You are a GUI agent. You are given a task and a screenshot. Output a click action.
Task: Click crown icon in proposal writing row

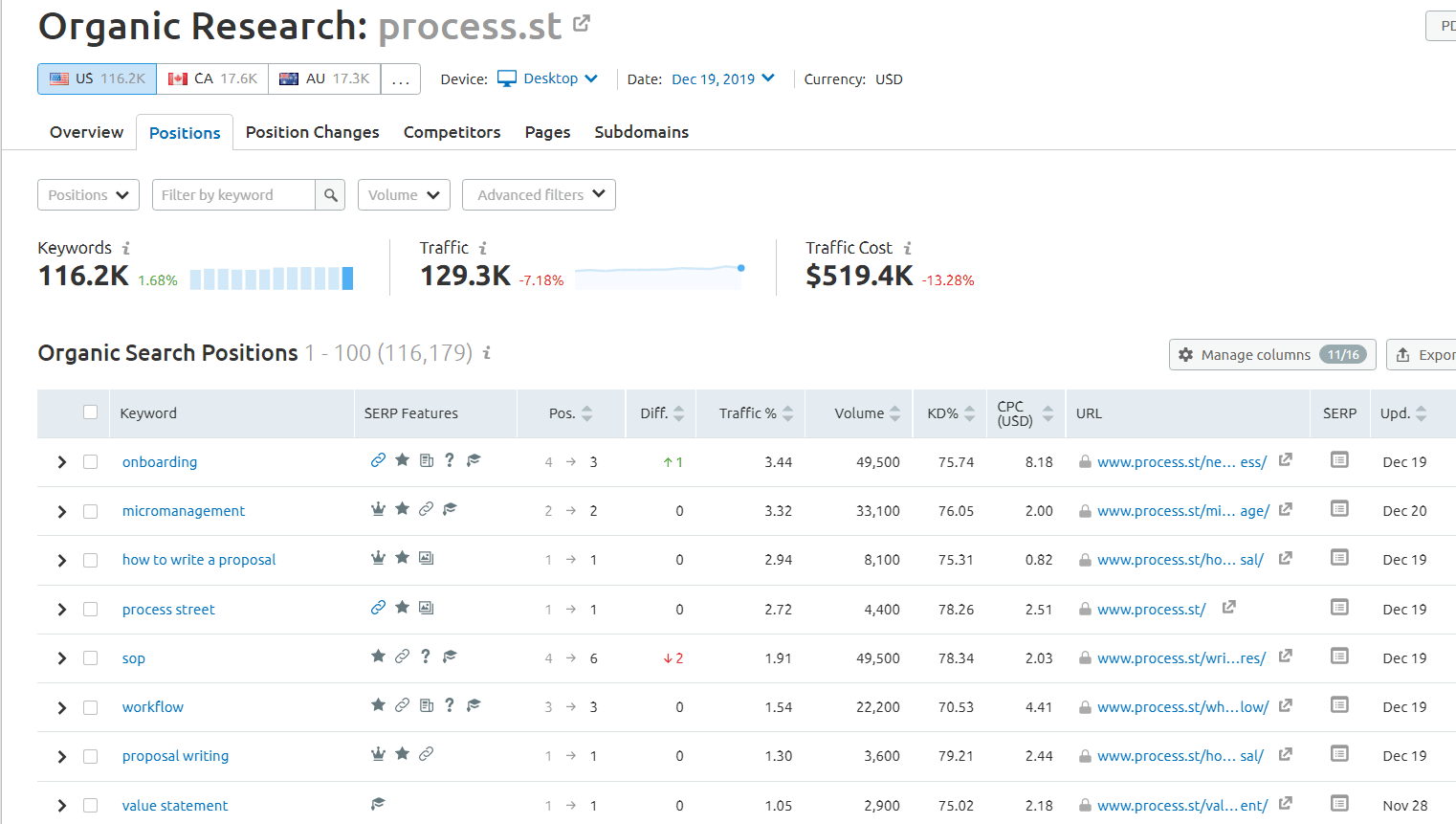click(378, 754)
